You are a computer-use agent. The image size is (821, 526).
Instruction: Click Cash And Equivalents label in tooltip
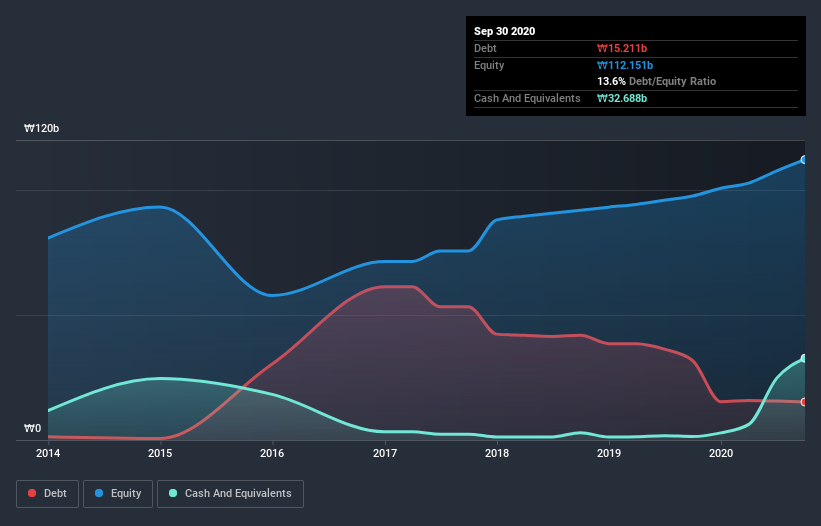pyautogui.click(x=527, y=98)
